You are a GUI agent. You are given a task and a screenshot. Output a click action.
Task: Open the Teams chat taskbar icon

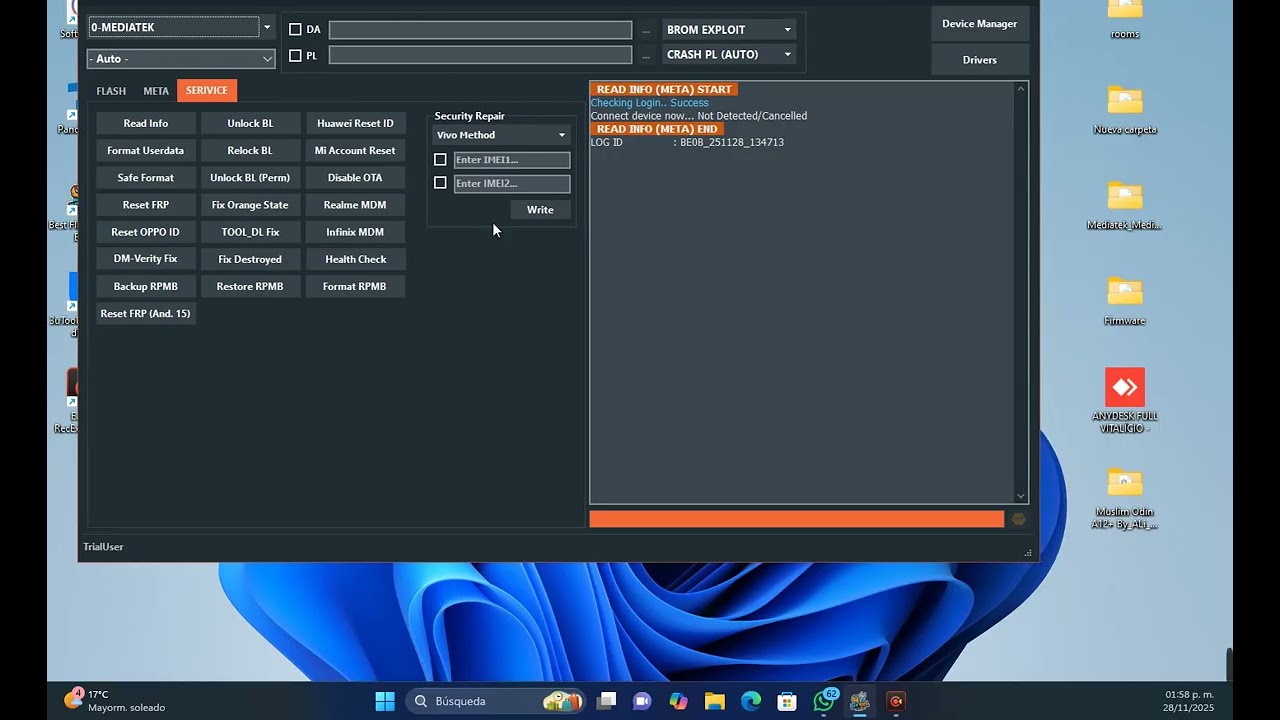coord(642,701)
